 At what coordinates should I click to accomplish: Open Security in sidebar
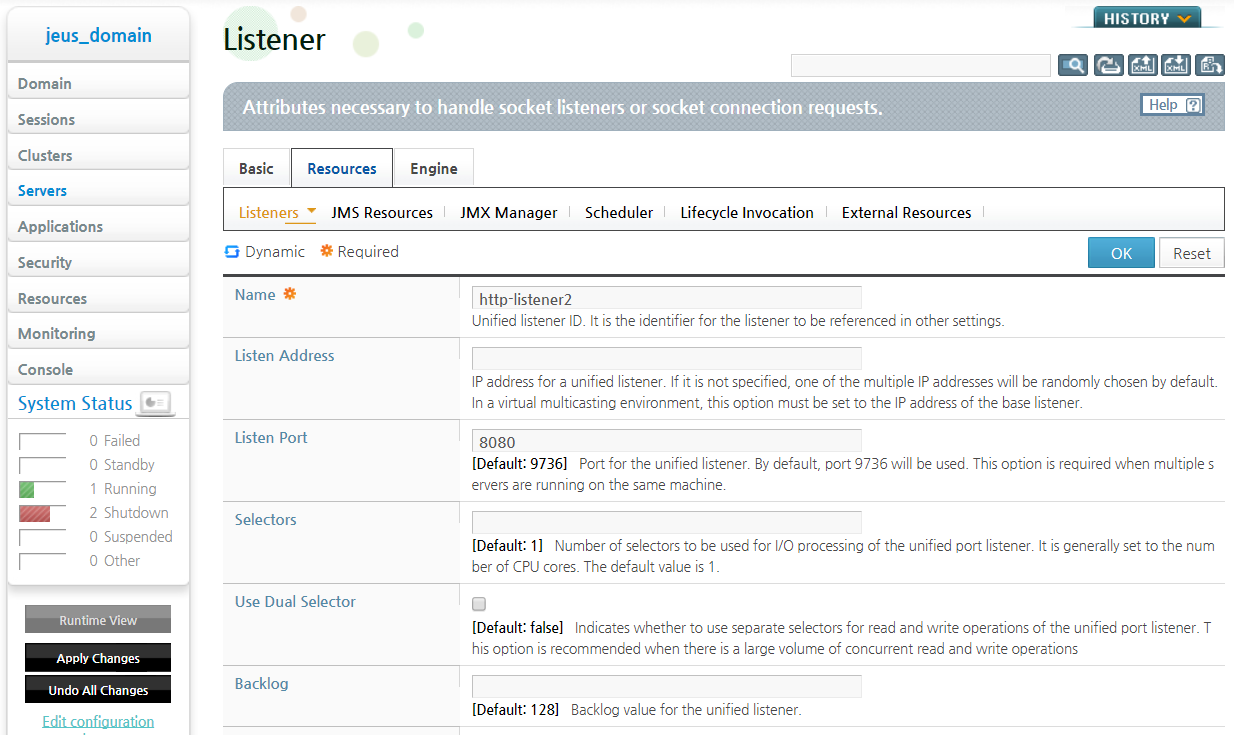[98, 262]
